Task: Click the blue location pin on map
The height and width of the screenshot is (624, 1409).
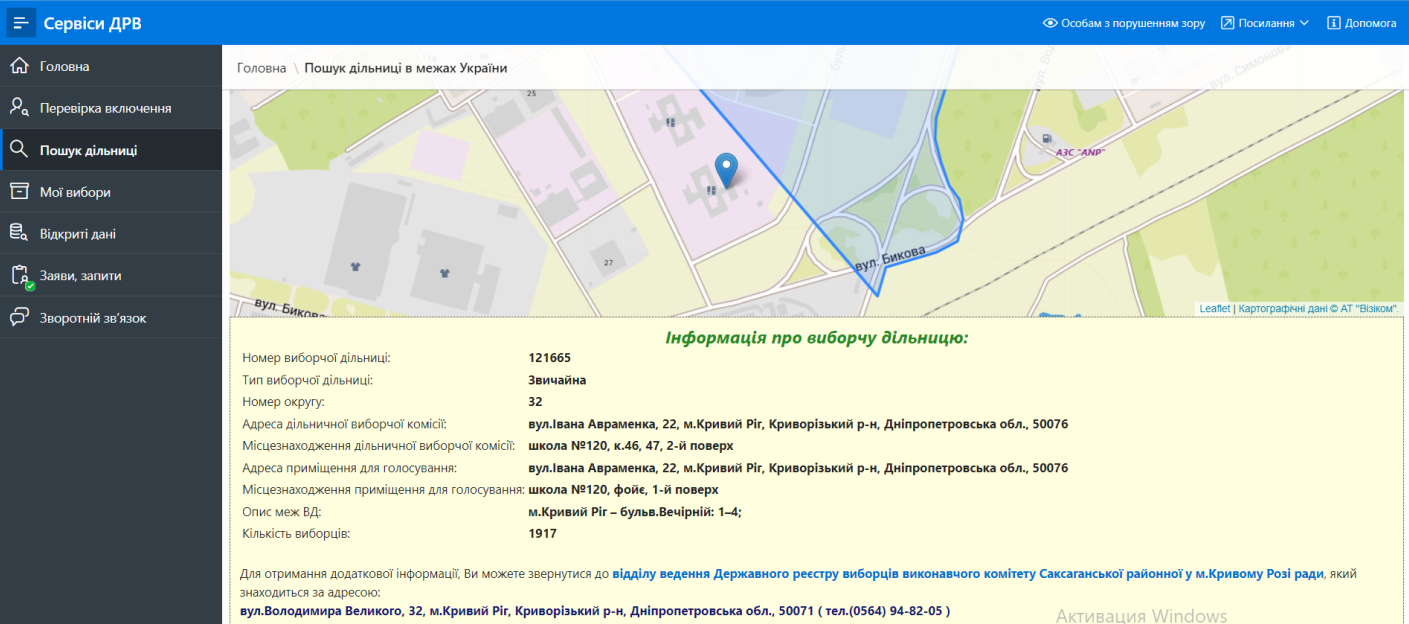Action: coord(727,170)
